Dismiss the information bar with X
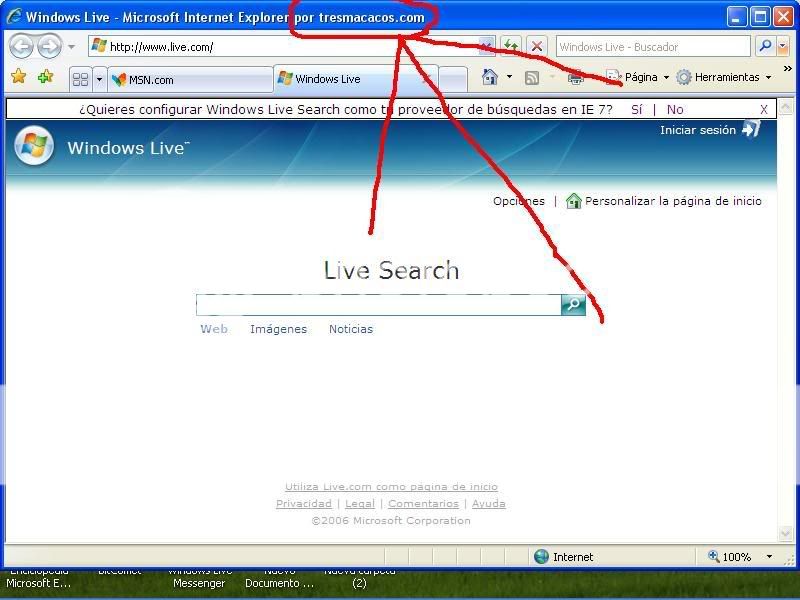The height and width of the screenshot is (600, 800). pos(764,109)
